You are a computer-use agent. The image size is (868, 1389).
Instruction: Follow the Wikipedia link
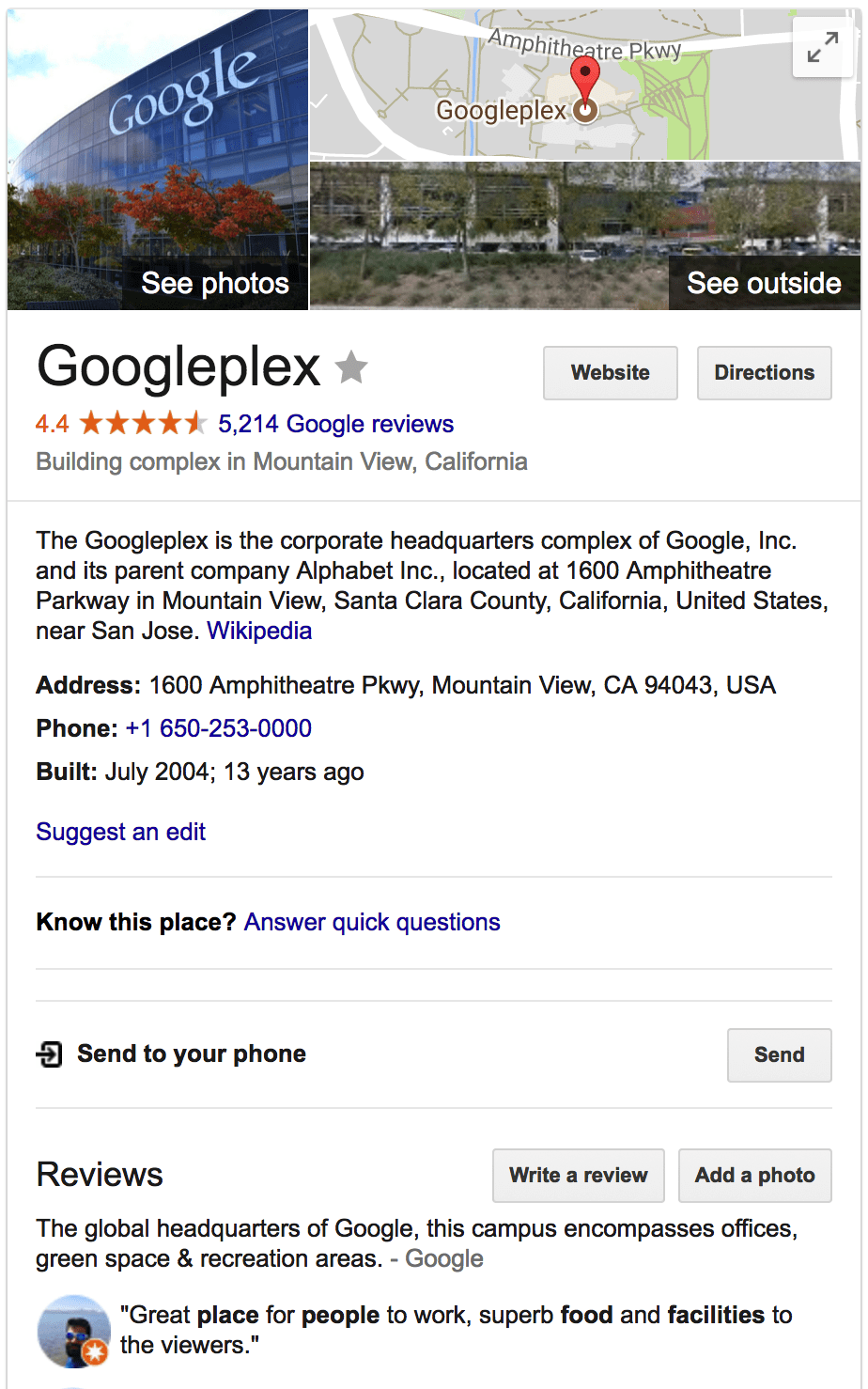point(259,631)
